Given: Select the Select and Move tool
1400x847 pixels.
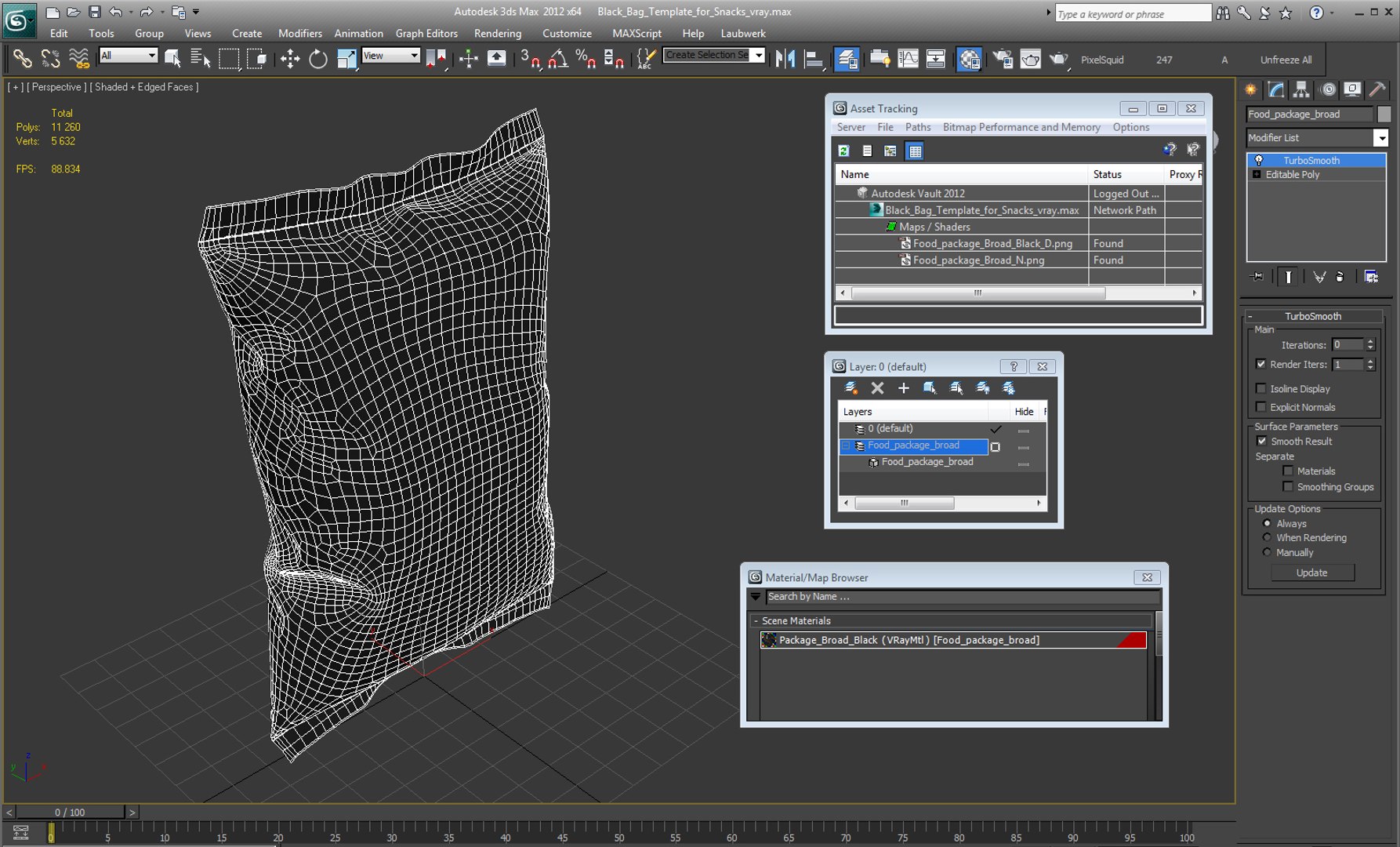Looking at the screenshot, I should pyautogui.click(x=290, y=60).
